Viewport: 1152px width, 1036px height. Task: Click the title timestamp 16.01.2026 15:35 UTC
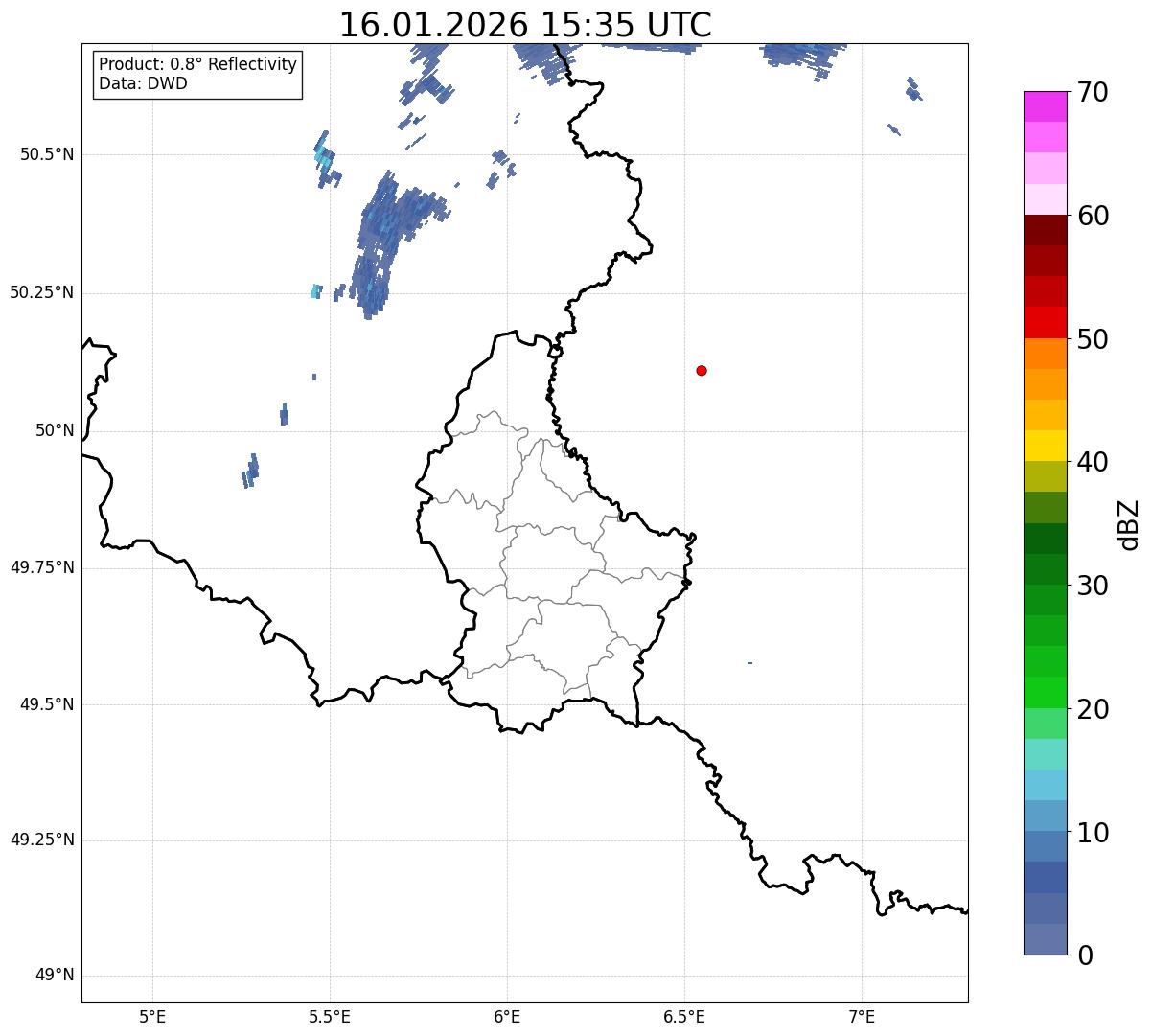click(x=525, y=25)
